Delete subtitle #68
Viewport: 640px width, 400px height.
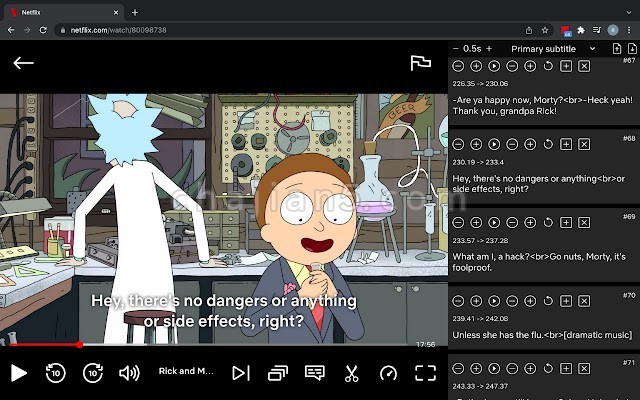(584, 144)
